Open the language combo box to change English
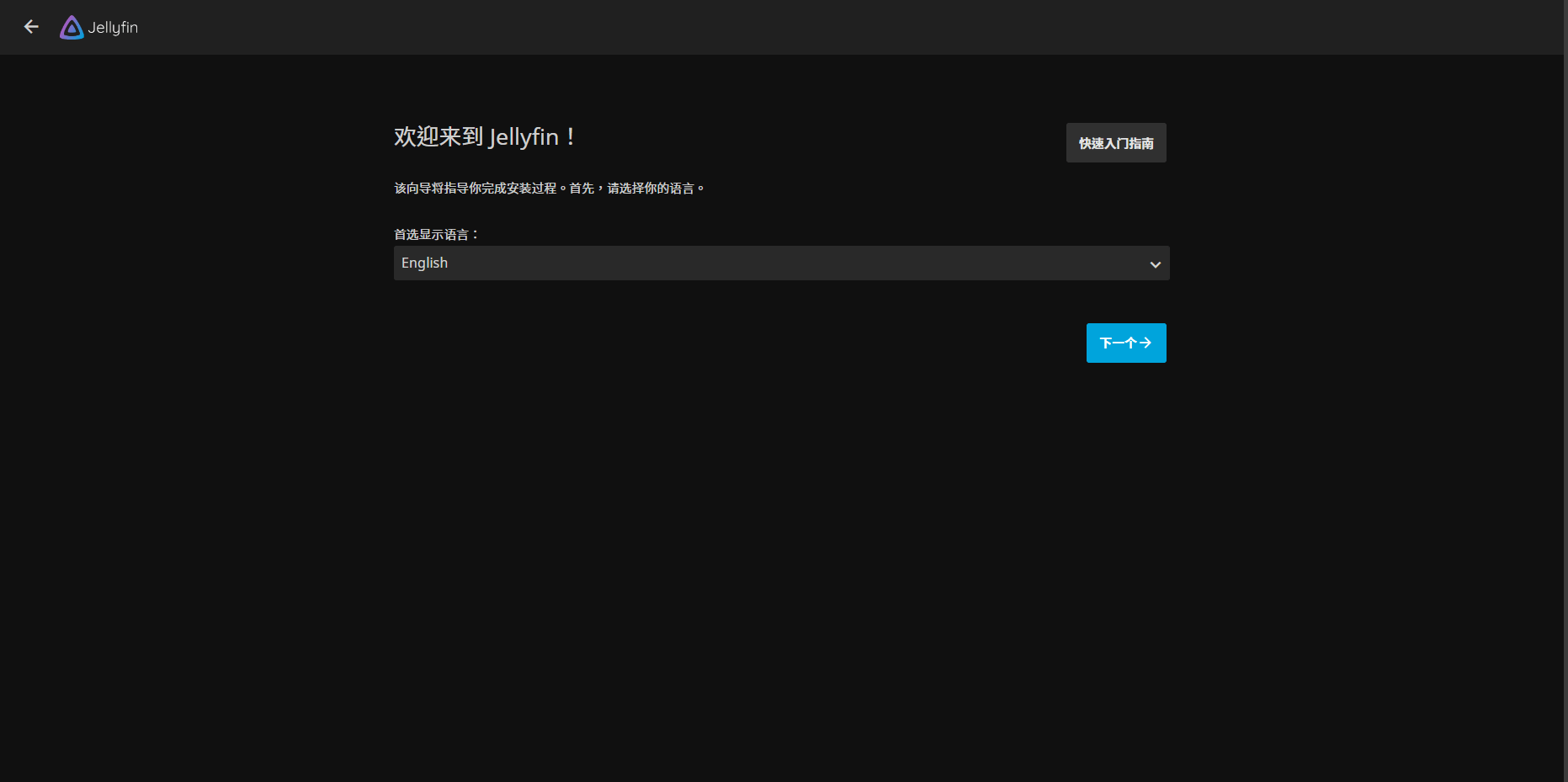The image size is (1568, 782). (781, 263)
